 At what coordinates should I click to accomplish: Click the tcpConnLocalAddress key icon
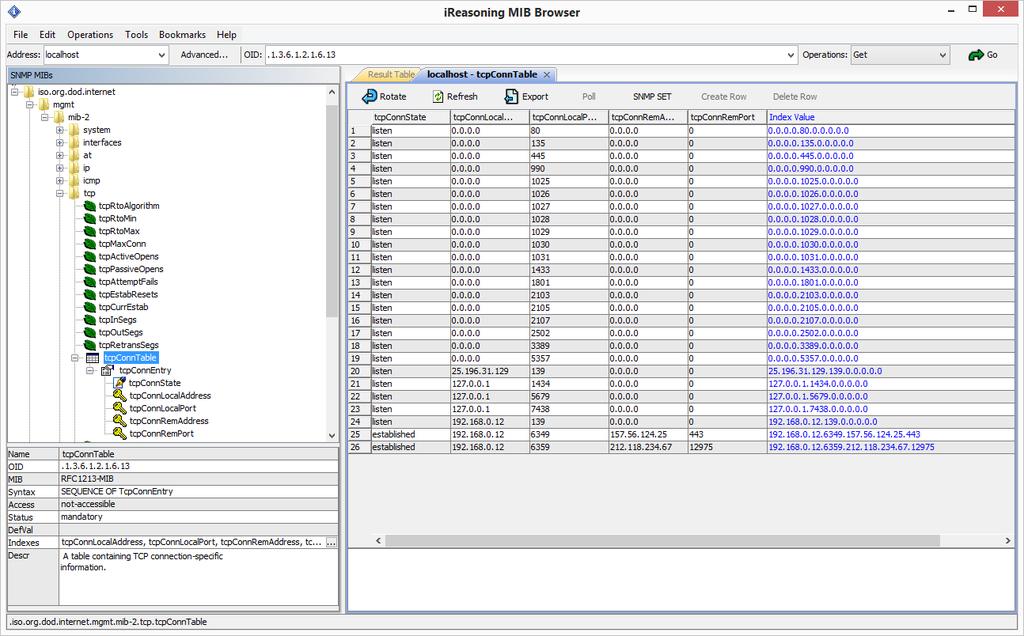click(119, 396)
